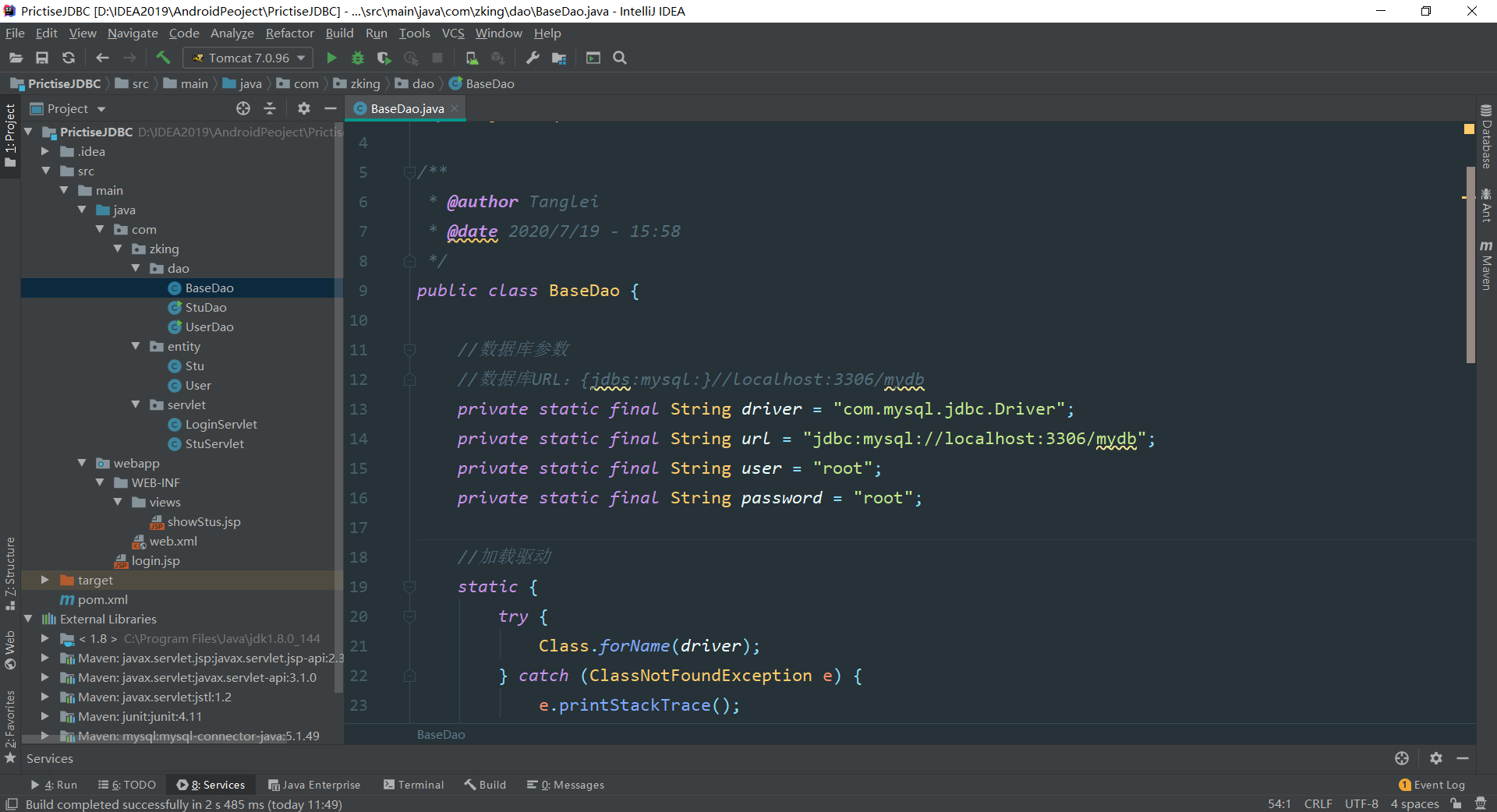Open Java Enterprise tool window
Viewport: 1497px width, 812px height.
313,785
